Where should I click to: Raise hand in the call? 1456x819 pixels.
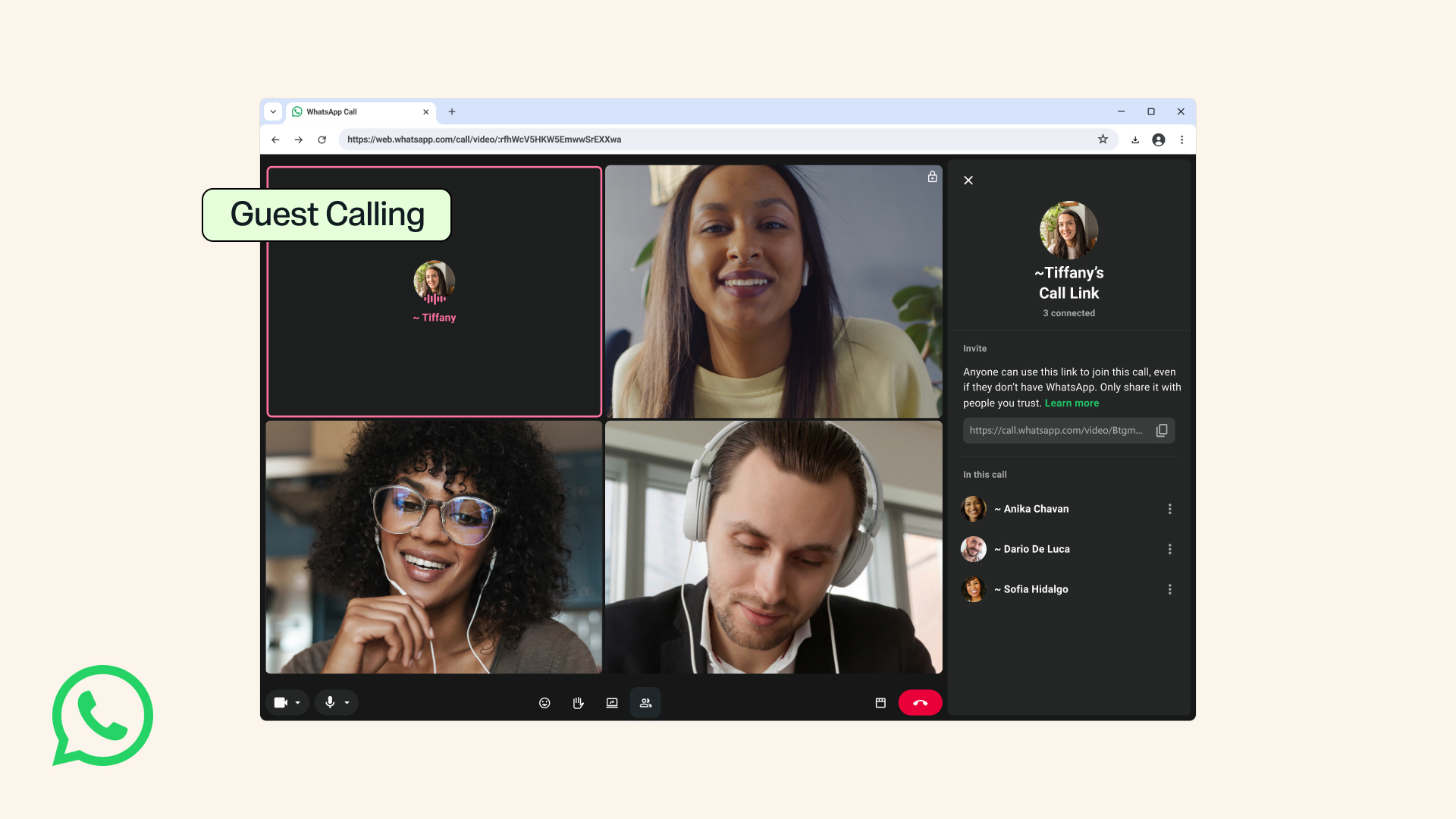[578, 703]
